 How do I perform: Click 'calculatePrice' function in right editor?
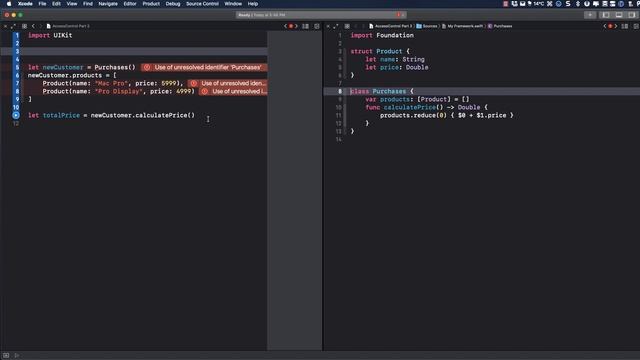(409, 107)
